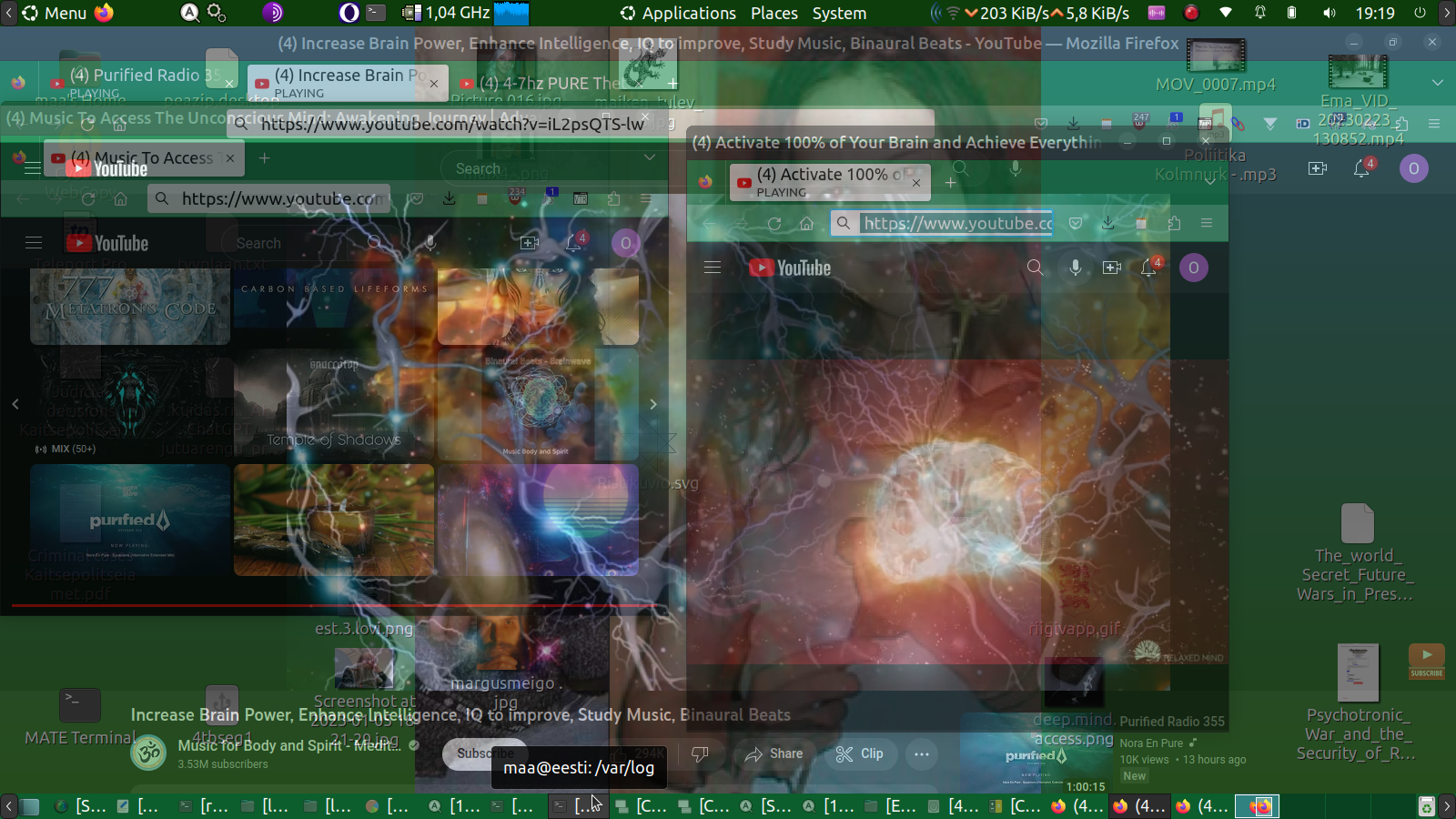The height and width of the screenshot is (819, 1456).
Task: Open Create icon in Music To Access window
Action: (530, 243)
